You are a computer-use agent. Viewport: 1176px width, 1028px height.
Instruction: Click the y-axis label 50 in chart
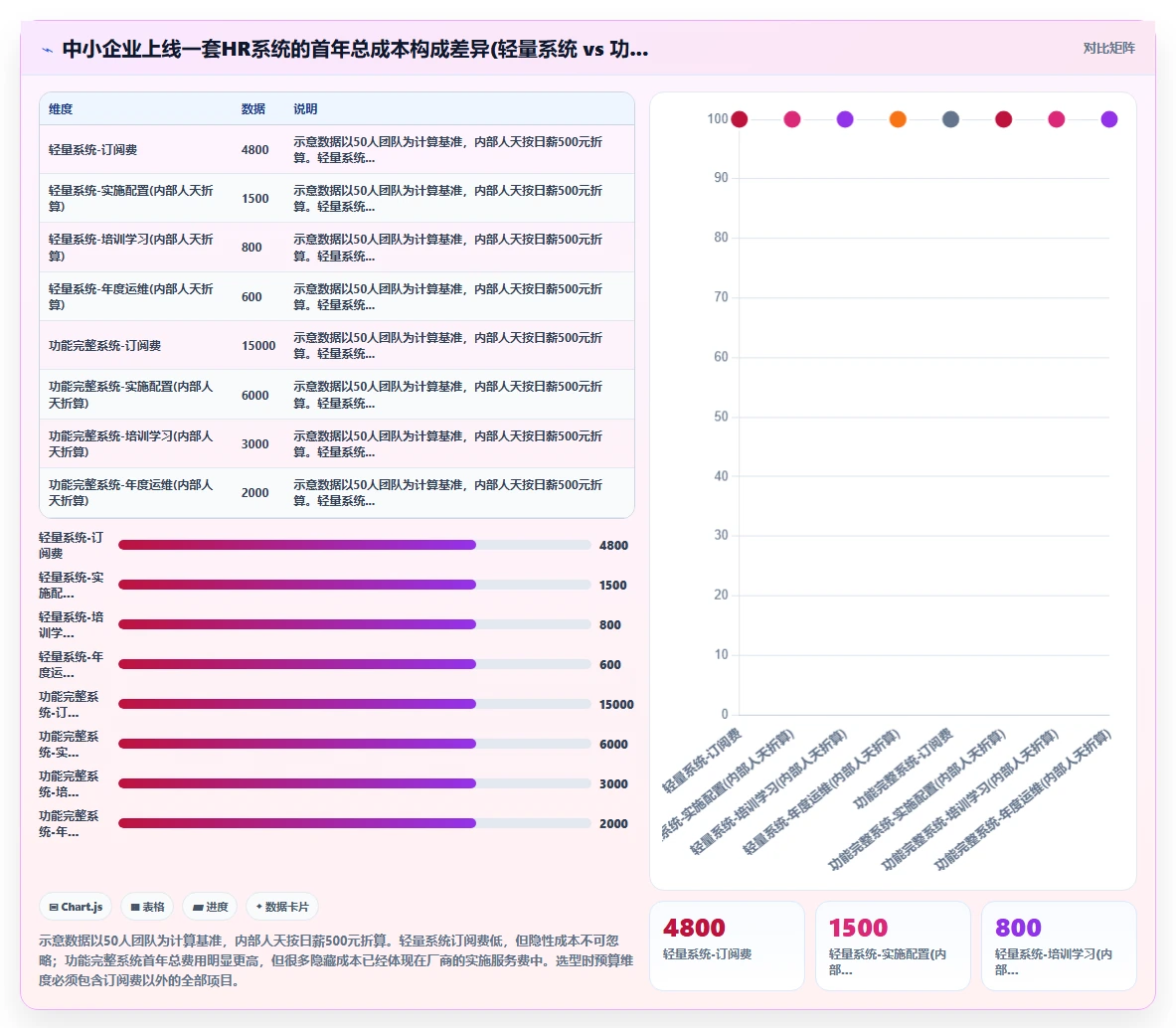721,417
